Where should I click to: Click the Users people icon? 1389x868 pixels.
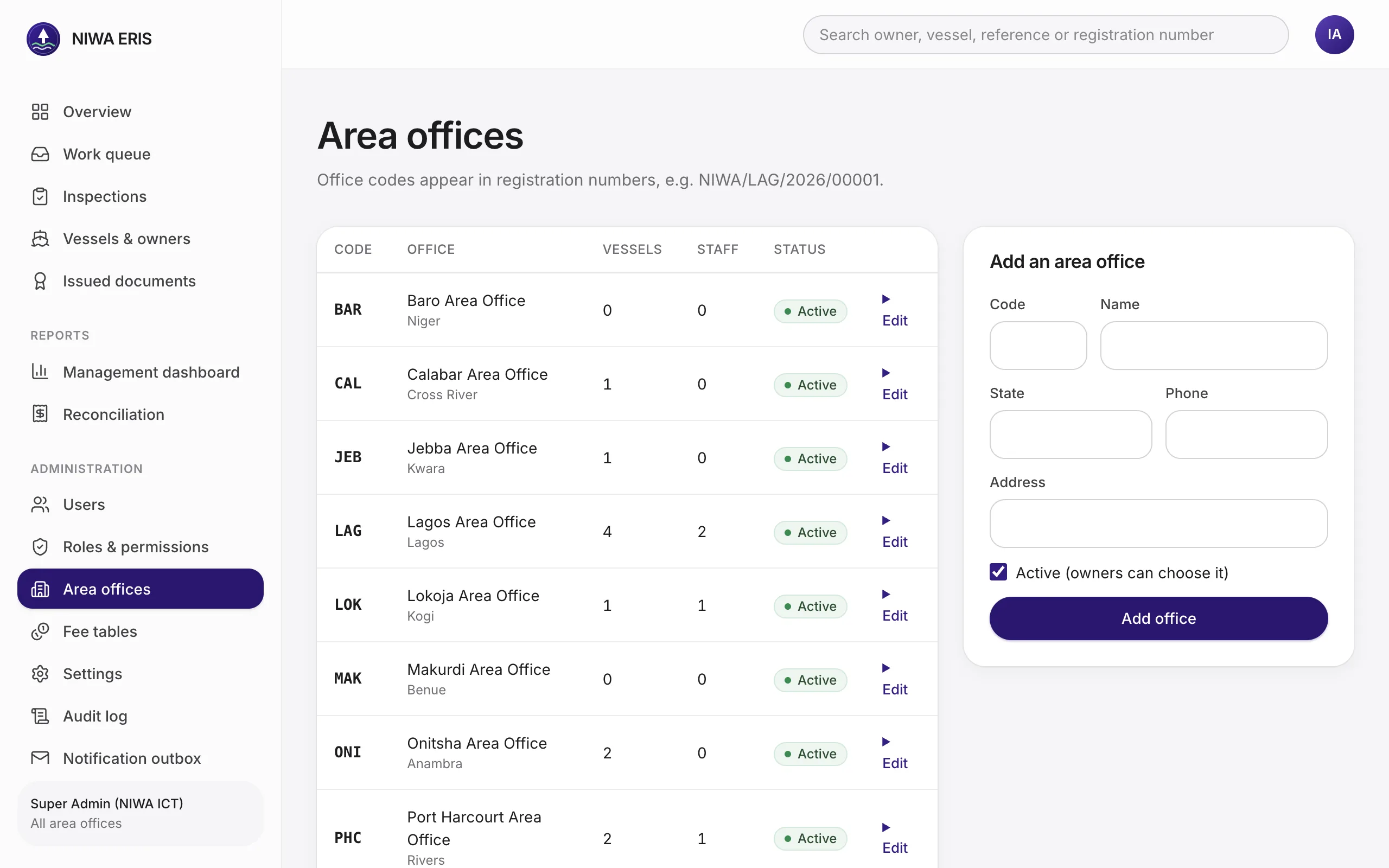pyautogui.click(x=40, y=505)
